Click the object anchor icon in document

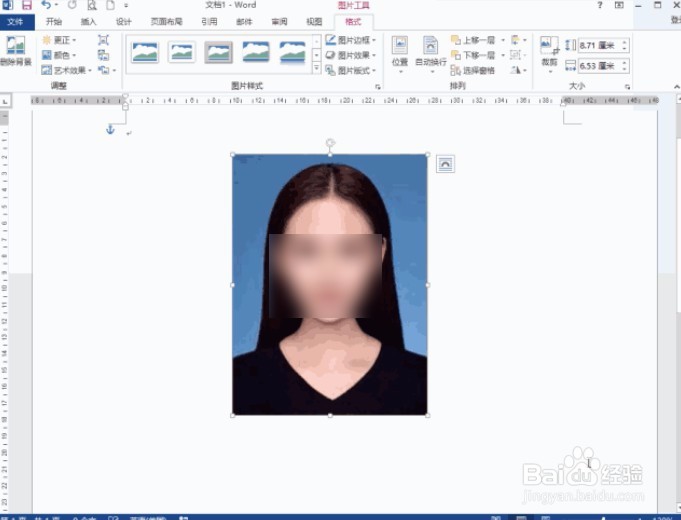[x=110, y=129]
